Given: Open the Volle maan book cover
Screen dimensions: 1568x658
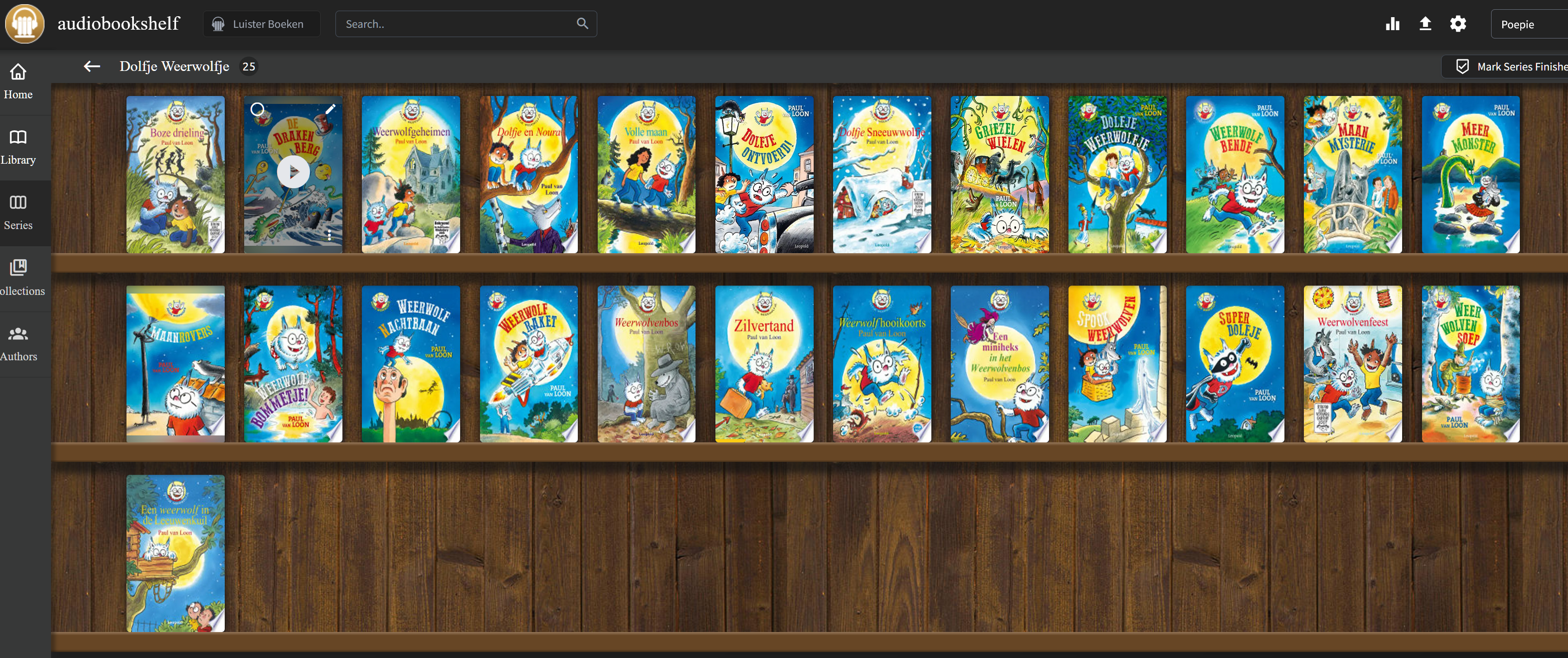Looking at the screenshot, I should pyautogui.click(x=646, y=174).
